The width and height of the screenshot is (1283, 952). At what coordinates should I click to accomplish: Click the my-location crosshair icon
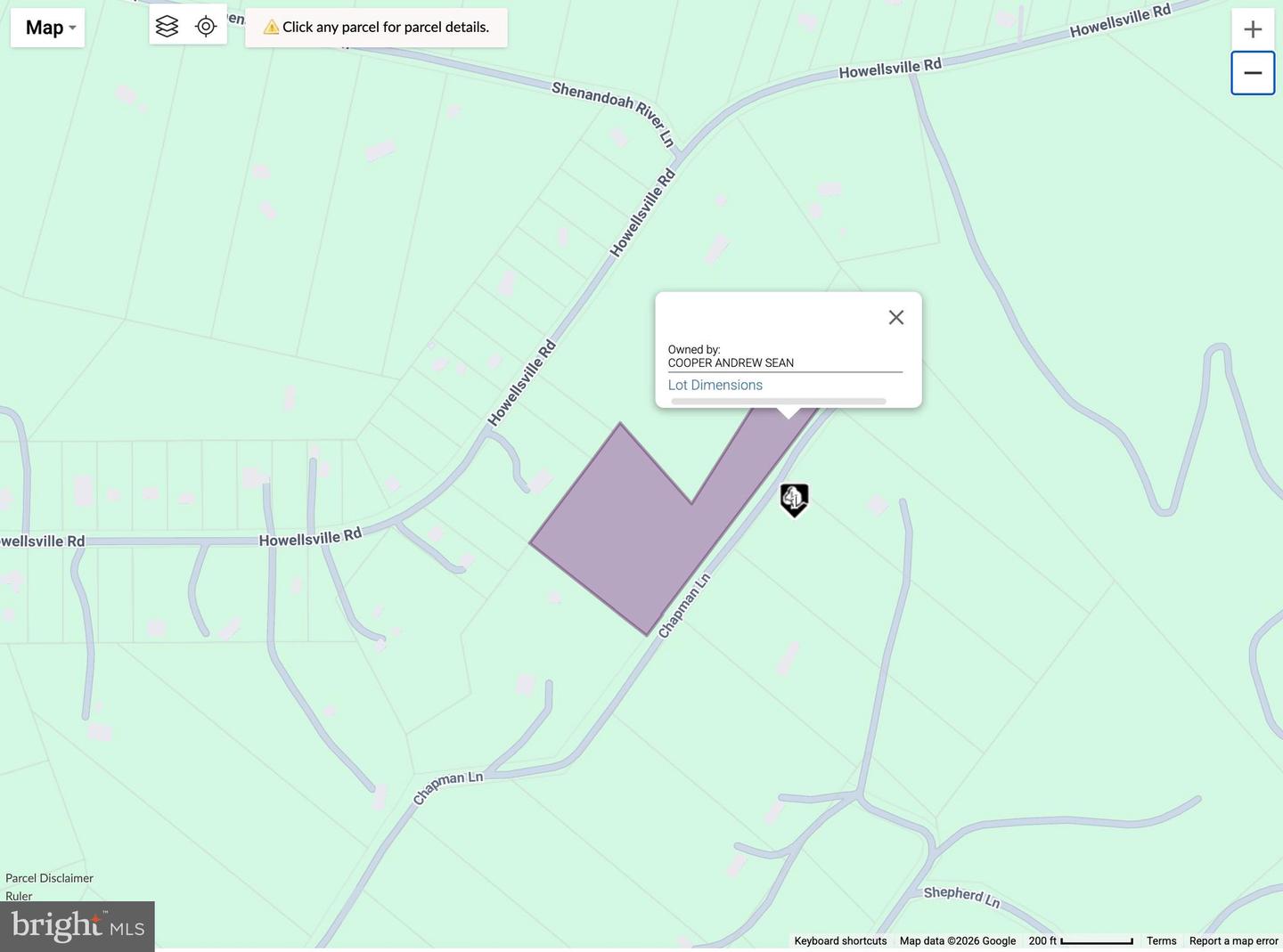click(x=206, y=27)
